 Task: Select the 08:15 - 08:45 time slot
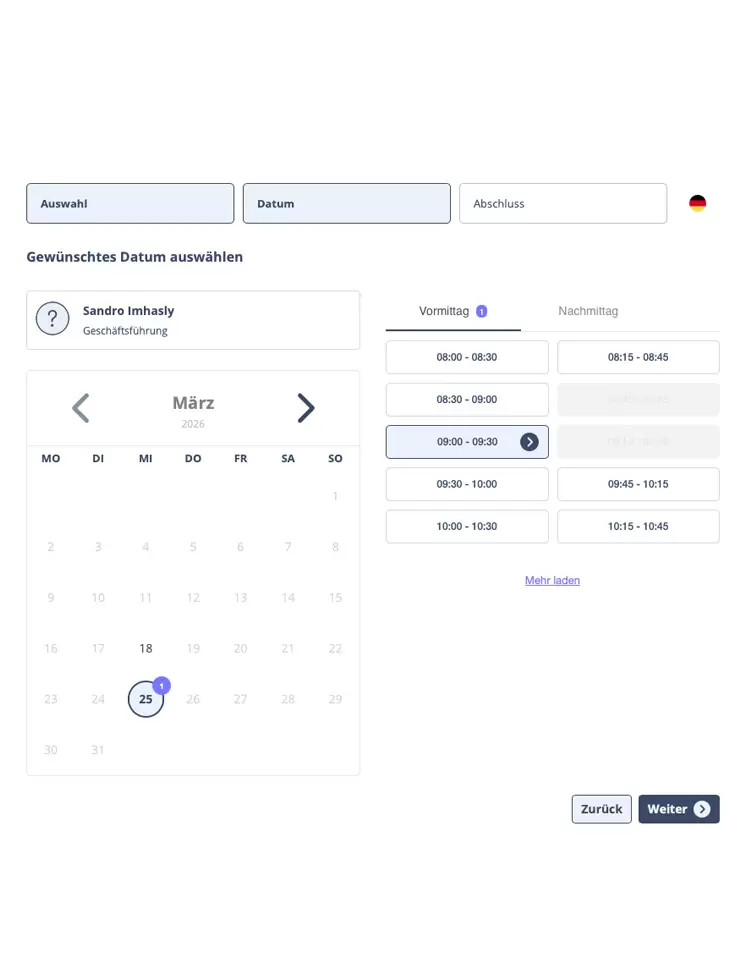tap(638, 357)
